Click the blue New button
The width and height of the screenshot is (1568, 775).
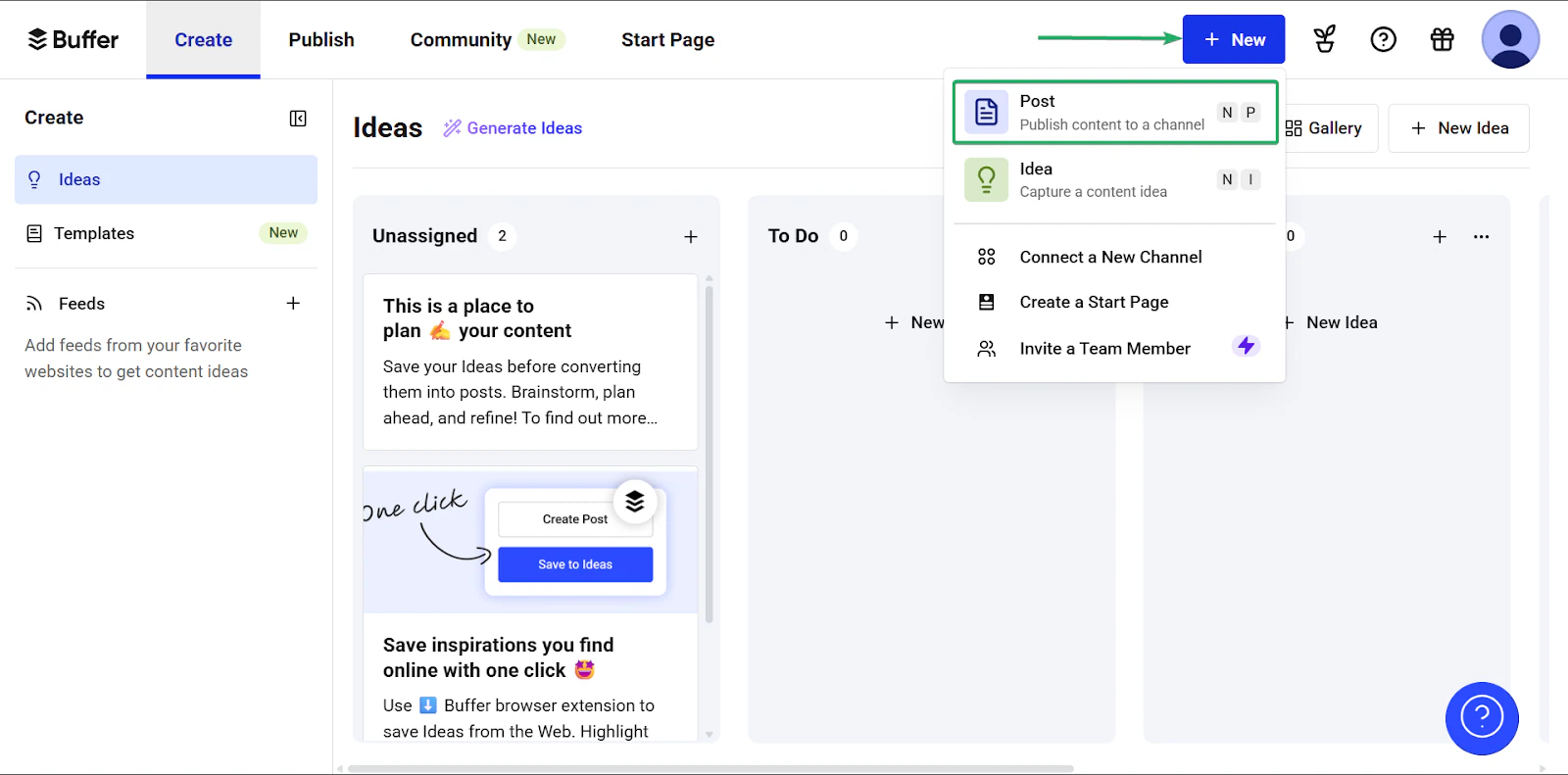(1233, 39)
